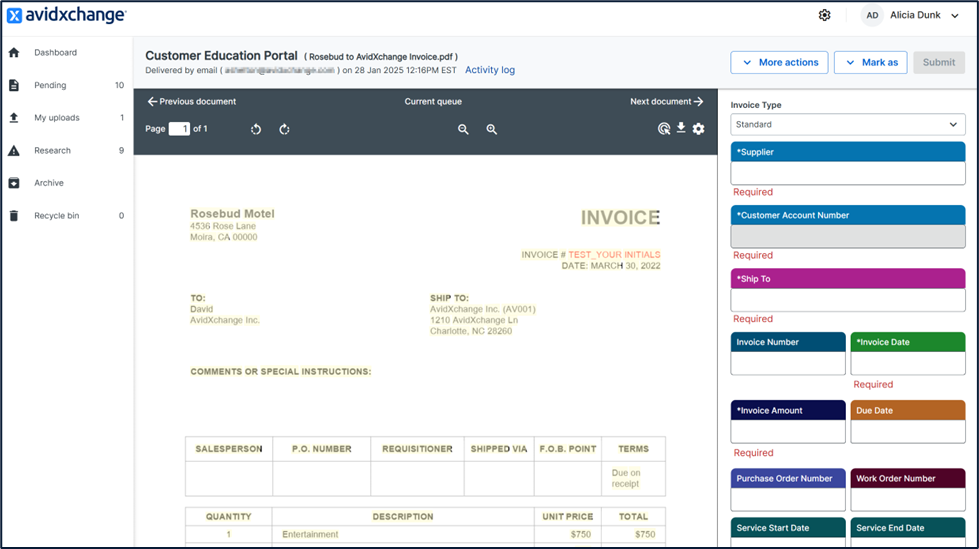Click the Archive box icon
The image size is (979, 549).
[14, 183]
